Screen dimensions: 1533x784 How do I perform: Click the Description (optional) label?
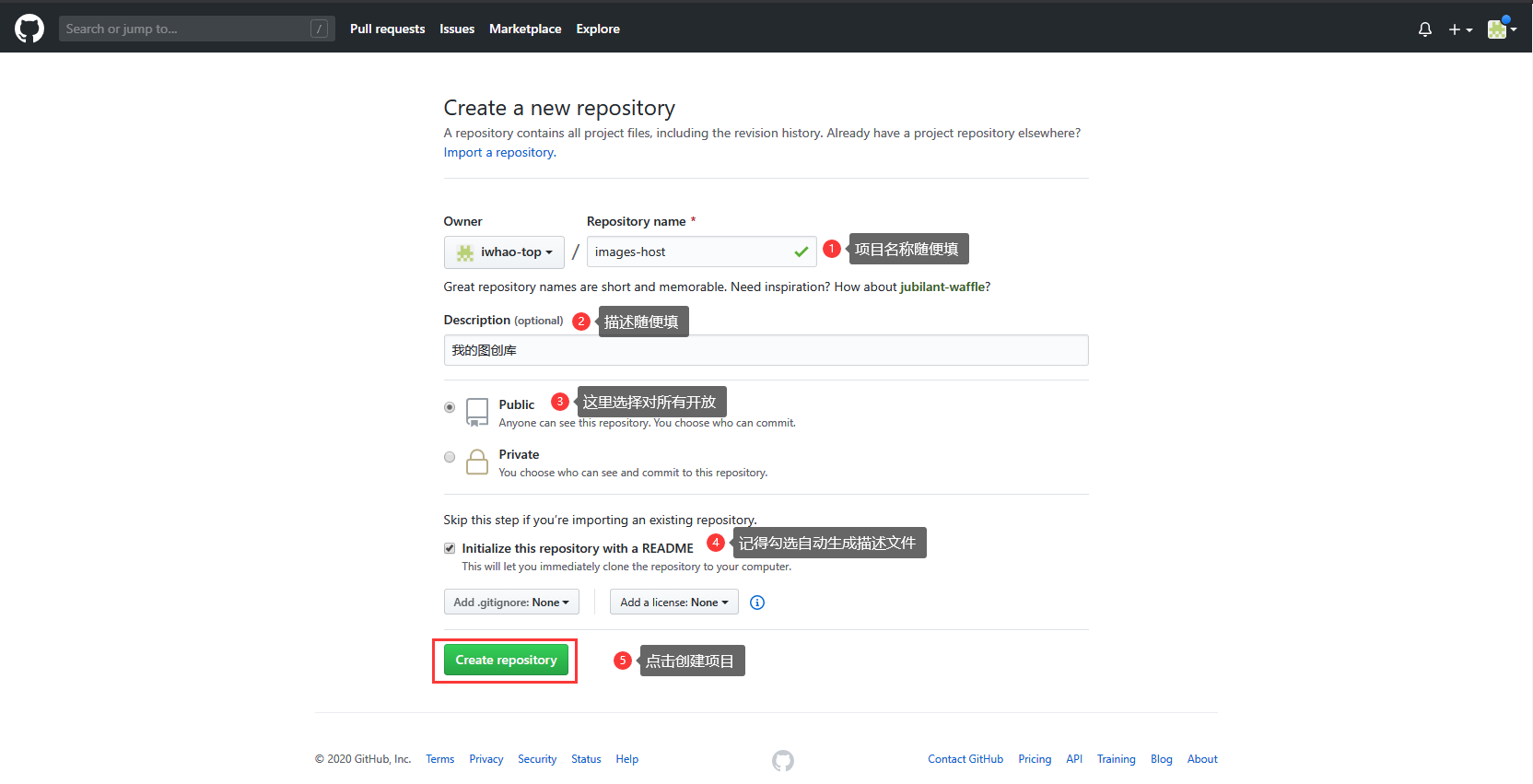(x=503, y=320)
